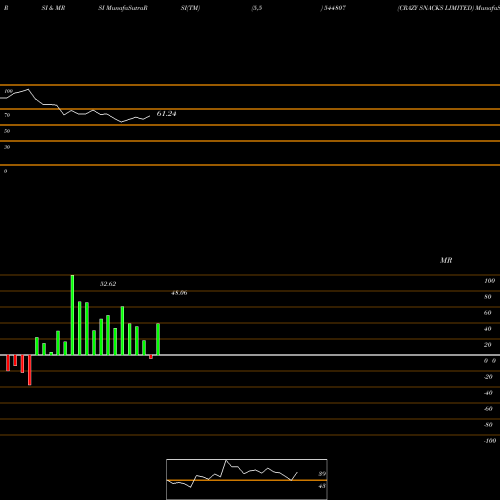Viewport: 500px width, 500px height.
Task: Click the '52.62' value label
Action: tap(108, 284)
